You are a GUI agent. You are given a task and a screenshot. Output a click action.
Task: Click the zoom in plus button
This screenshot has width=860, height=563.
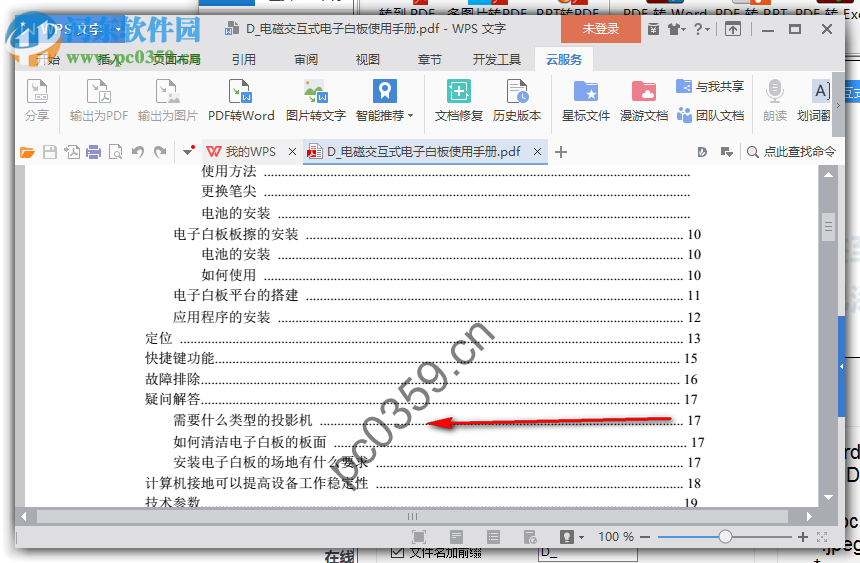(x=803, y=537)
